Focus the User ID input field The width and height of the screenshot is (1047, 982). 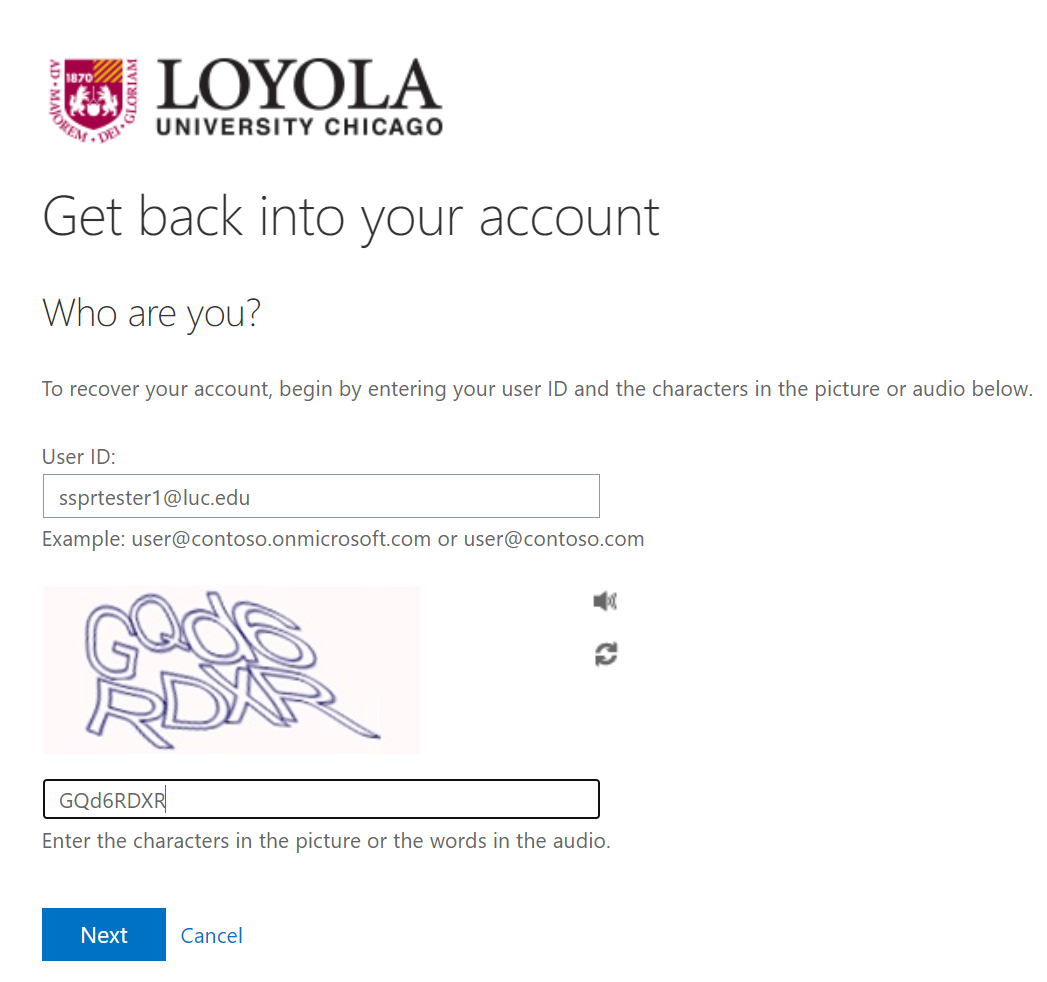[320, 496]
